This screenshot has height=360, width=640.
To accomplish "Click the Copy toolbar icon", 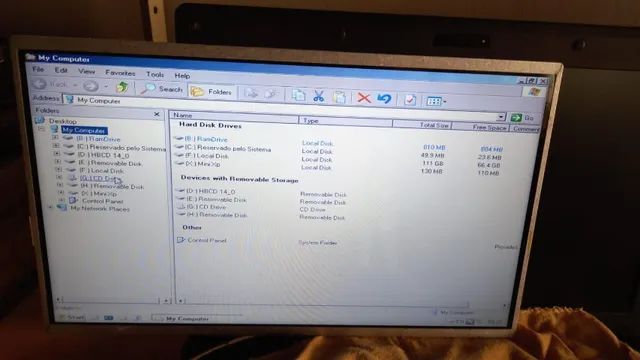I will [299, 96].
